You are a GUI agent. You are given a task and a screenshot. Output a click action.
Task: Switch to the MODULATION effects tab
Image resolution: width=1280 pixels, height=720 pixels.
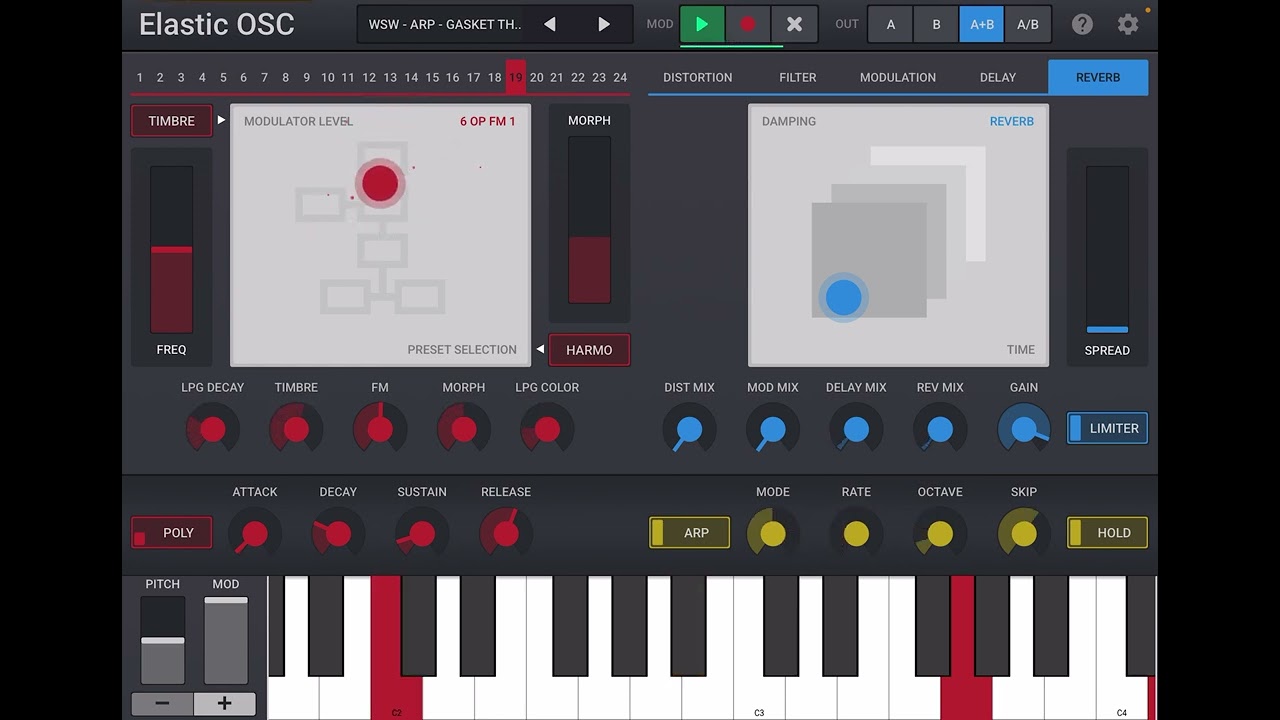[898, 77]
